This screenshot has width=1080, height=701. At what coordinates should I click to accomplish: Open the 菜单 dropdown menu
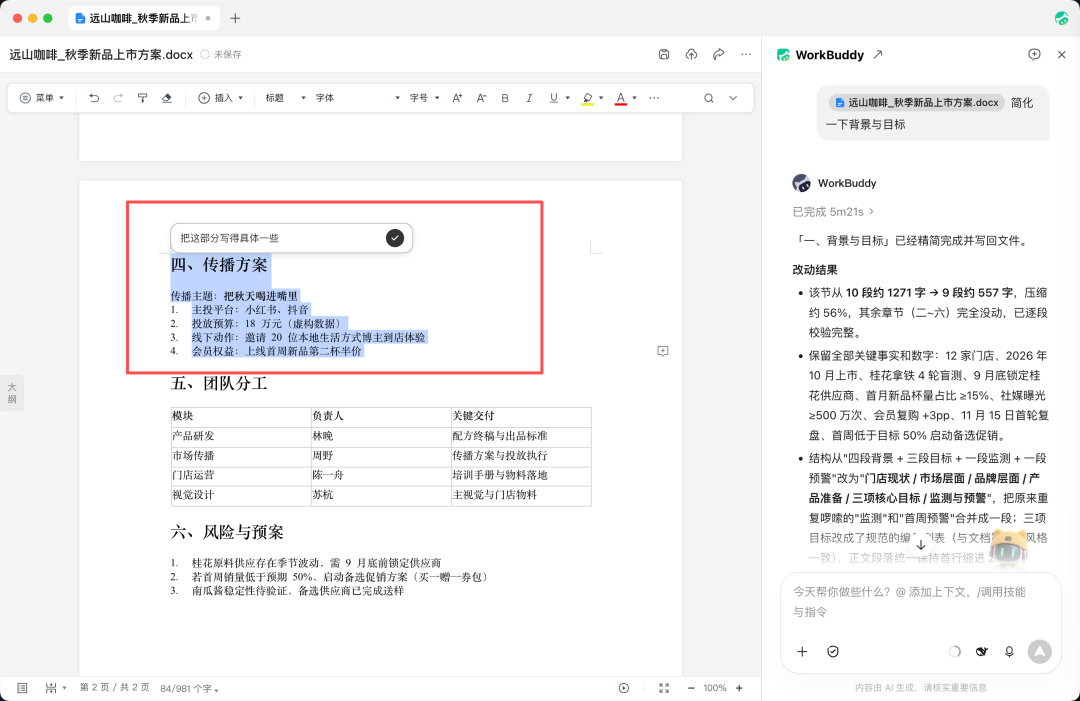pyautogui.click(x=42, y=98)
